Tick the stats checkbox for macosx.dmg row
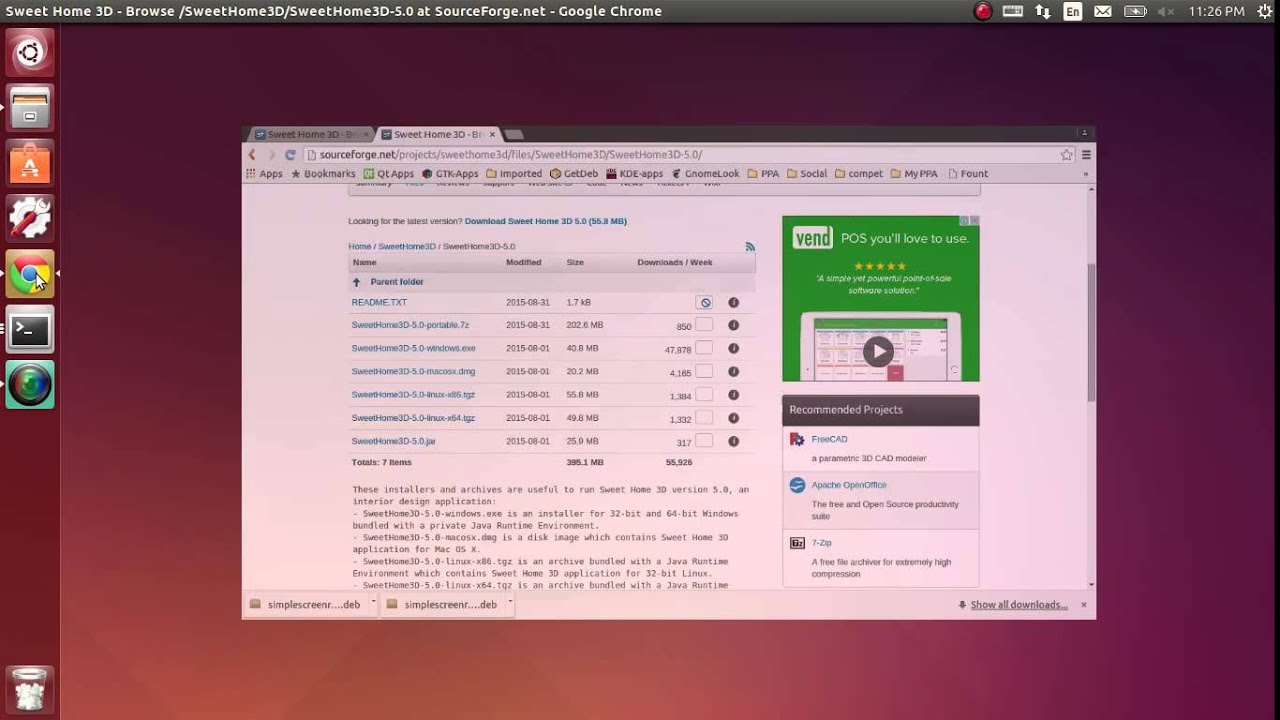 704,371
